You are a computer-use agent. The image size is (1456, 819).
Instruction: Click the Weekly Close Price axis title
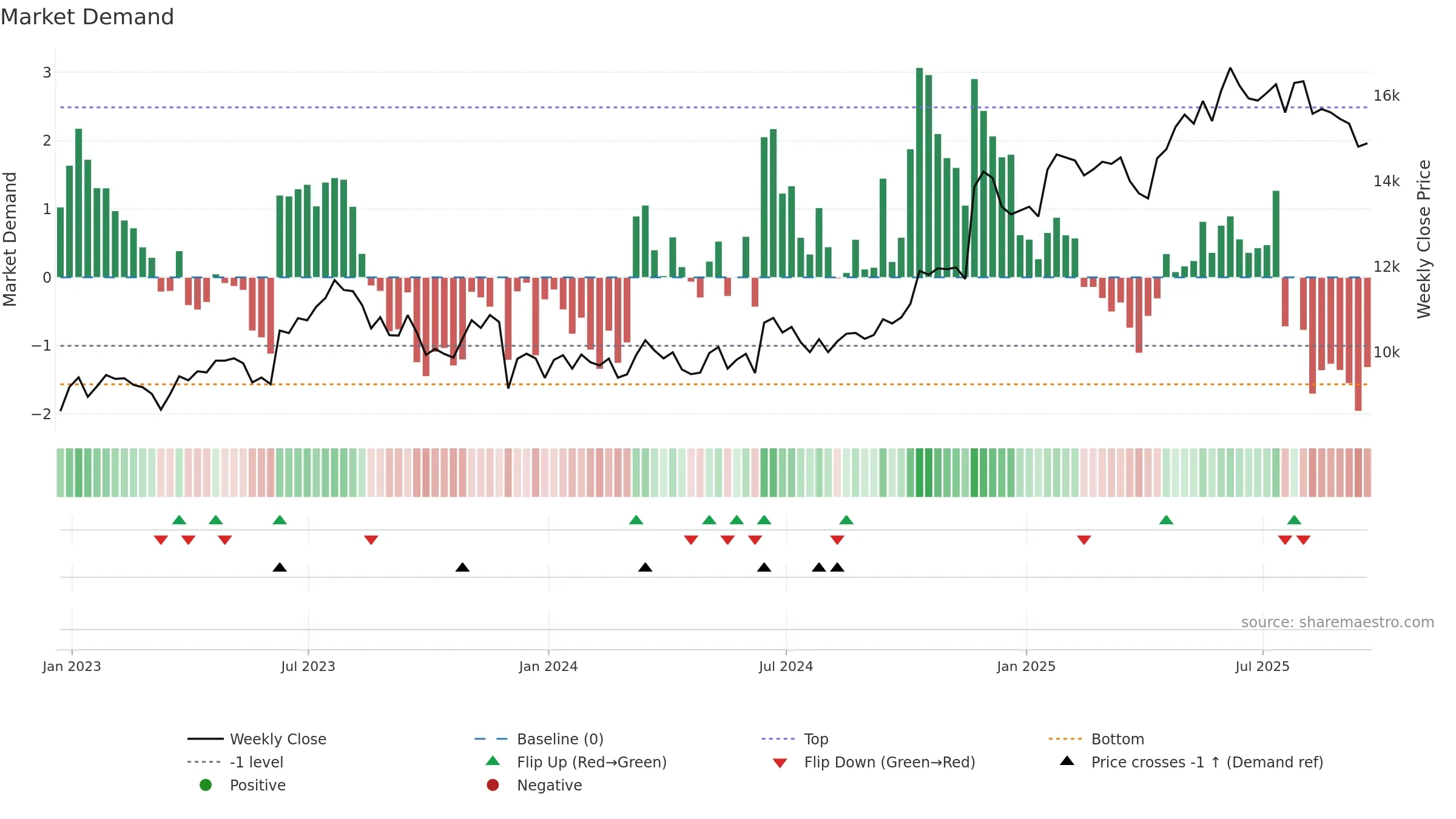click(1424, 239)
